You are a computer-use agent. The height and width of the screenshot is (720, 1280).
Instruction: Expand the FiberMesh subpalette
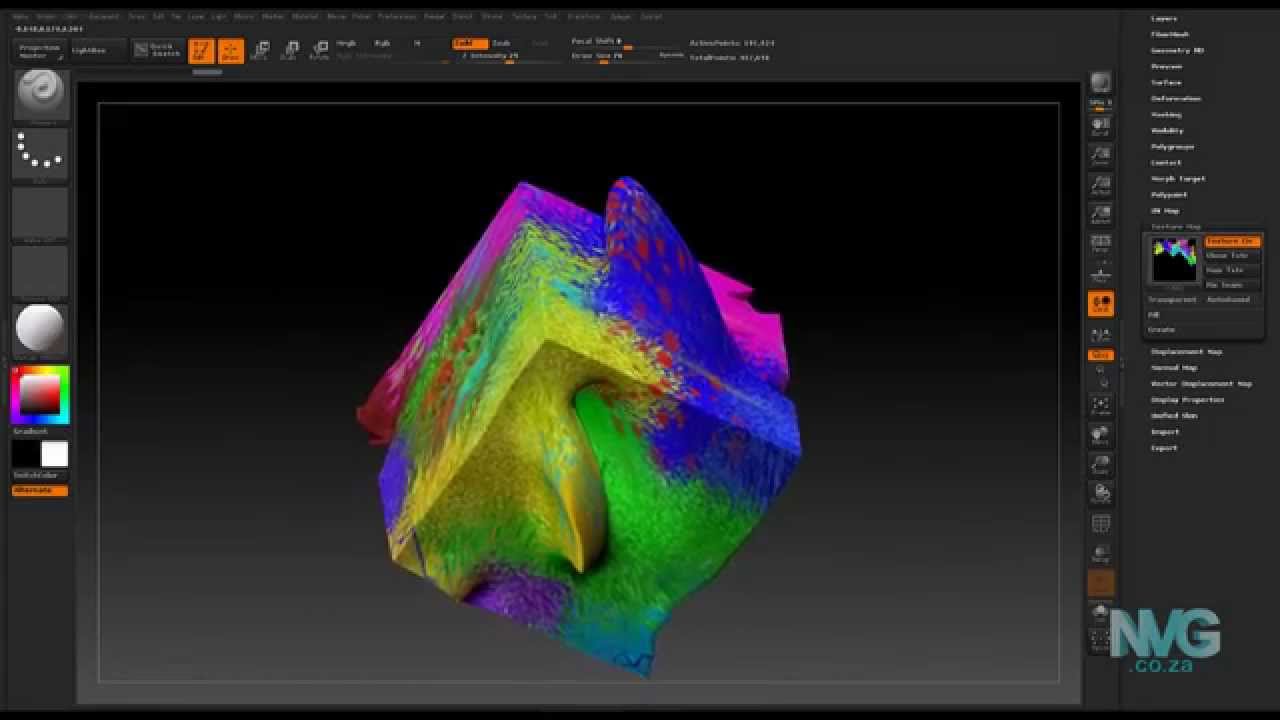point(1170,35)
